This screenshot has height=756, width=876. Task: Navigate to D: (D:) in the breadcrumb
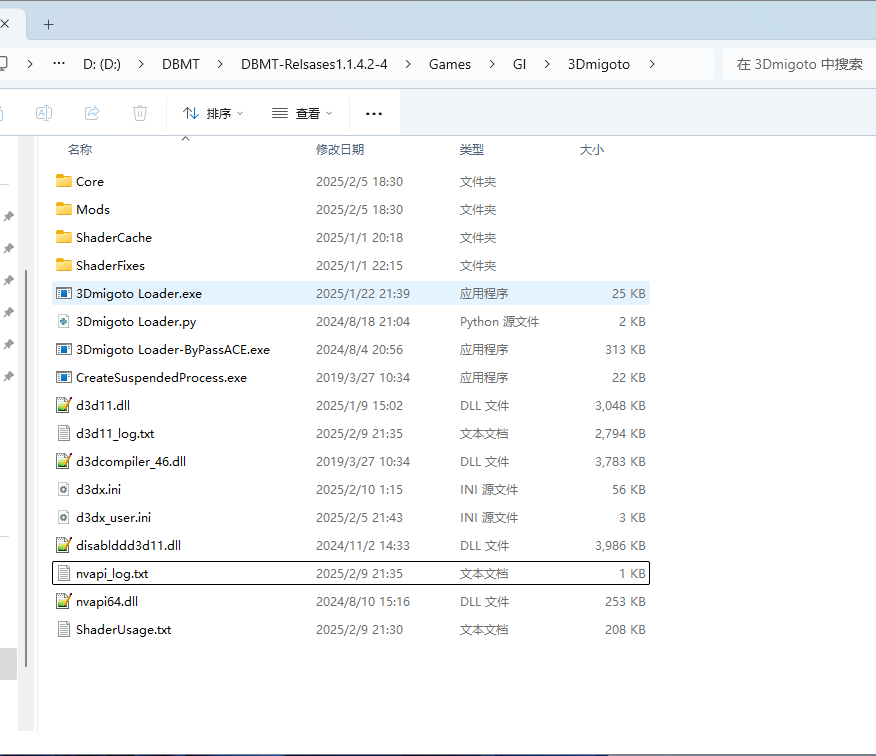pyautogui.click(x=102, y=64)
